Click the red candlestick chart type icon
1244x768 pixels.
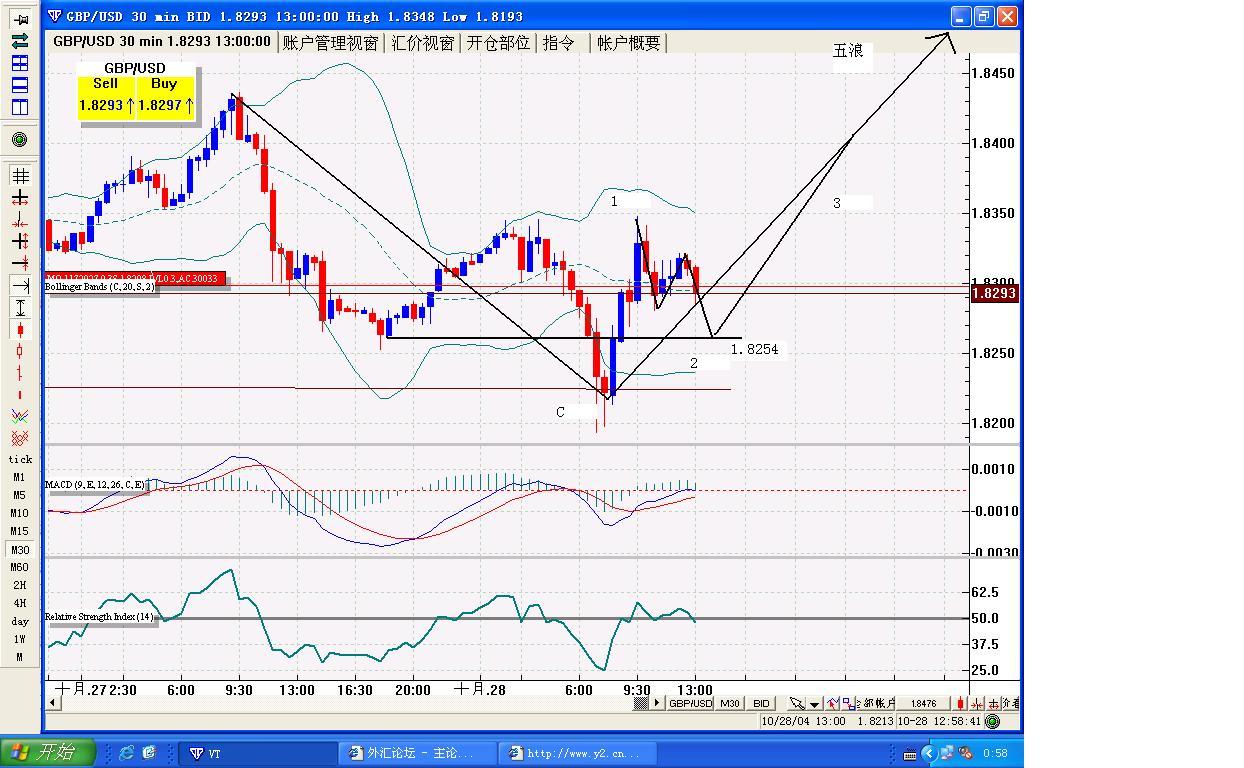[x=19, y=330]
